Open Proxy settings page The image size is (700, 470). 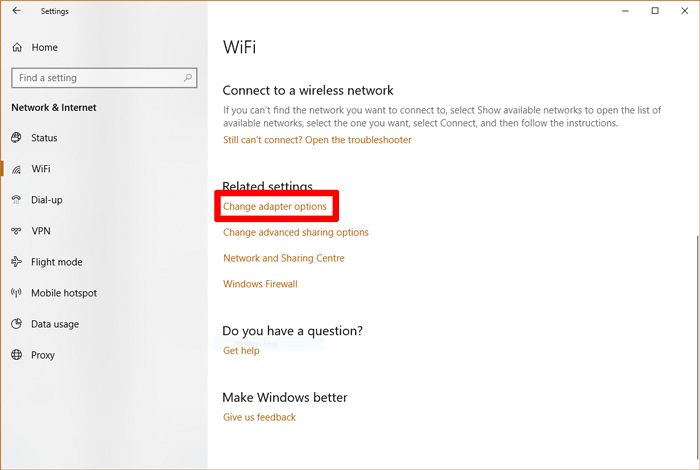click(x=43, y=355)
